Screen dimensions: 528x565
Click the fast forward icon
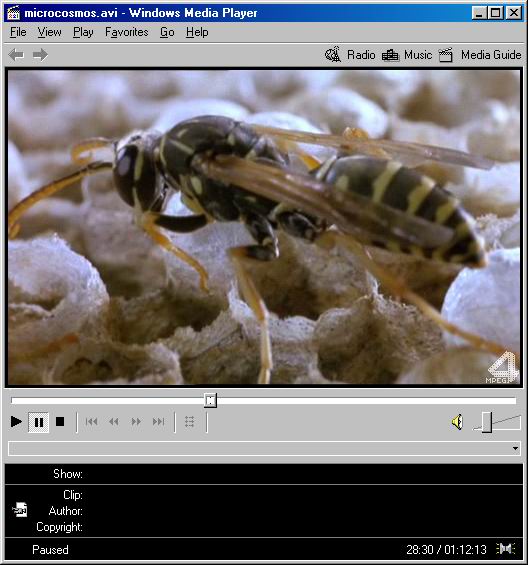(x=136, y=421)
